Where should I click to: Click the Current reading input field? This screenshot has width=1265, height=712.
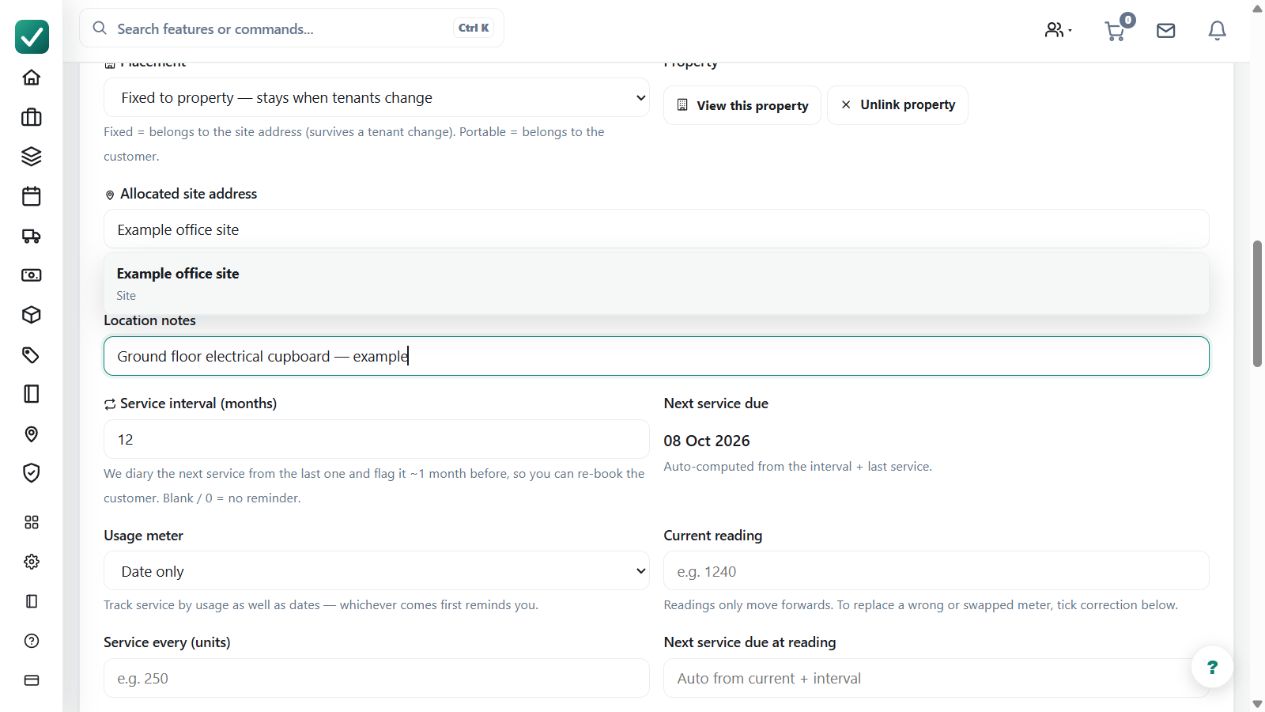pyautogui.click(x=936, y=571)
